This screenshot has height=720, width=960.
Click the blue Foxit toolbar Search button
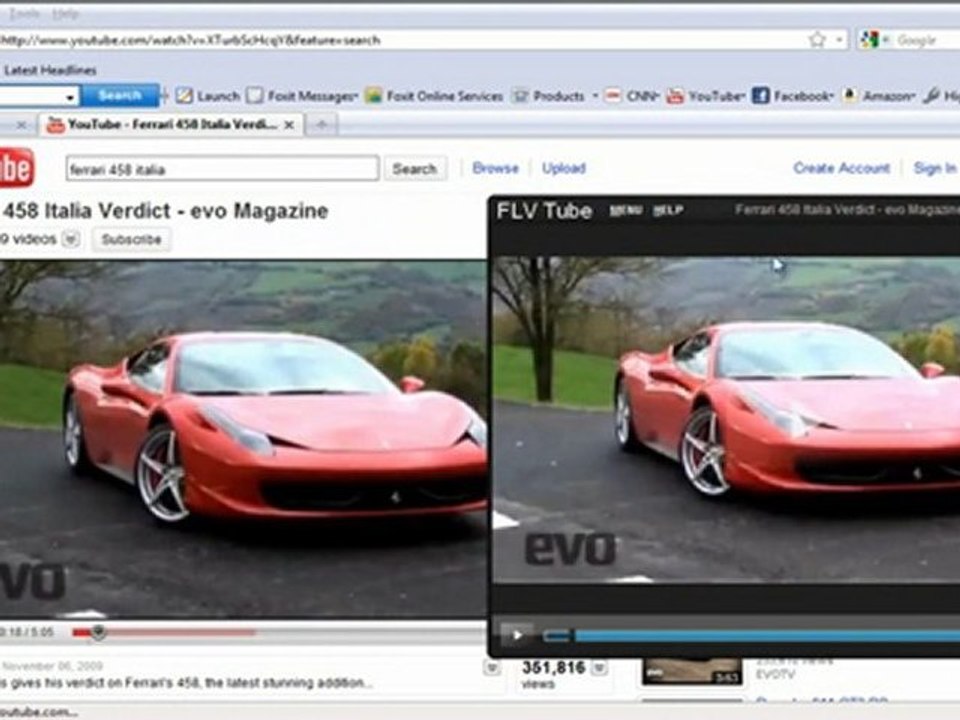tap(120, 96)
